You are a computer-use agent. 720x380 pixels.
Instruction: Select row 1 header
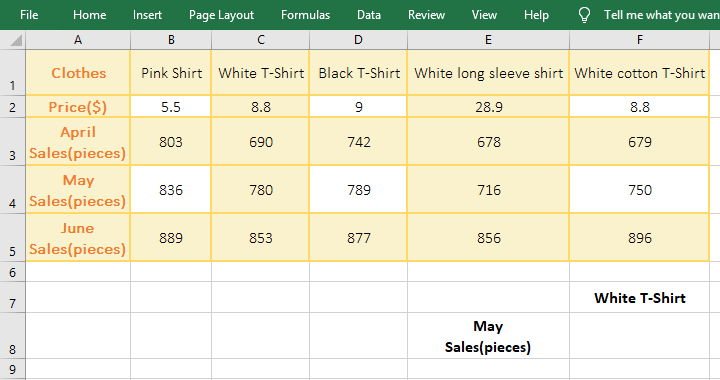coord(13,73)
